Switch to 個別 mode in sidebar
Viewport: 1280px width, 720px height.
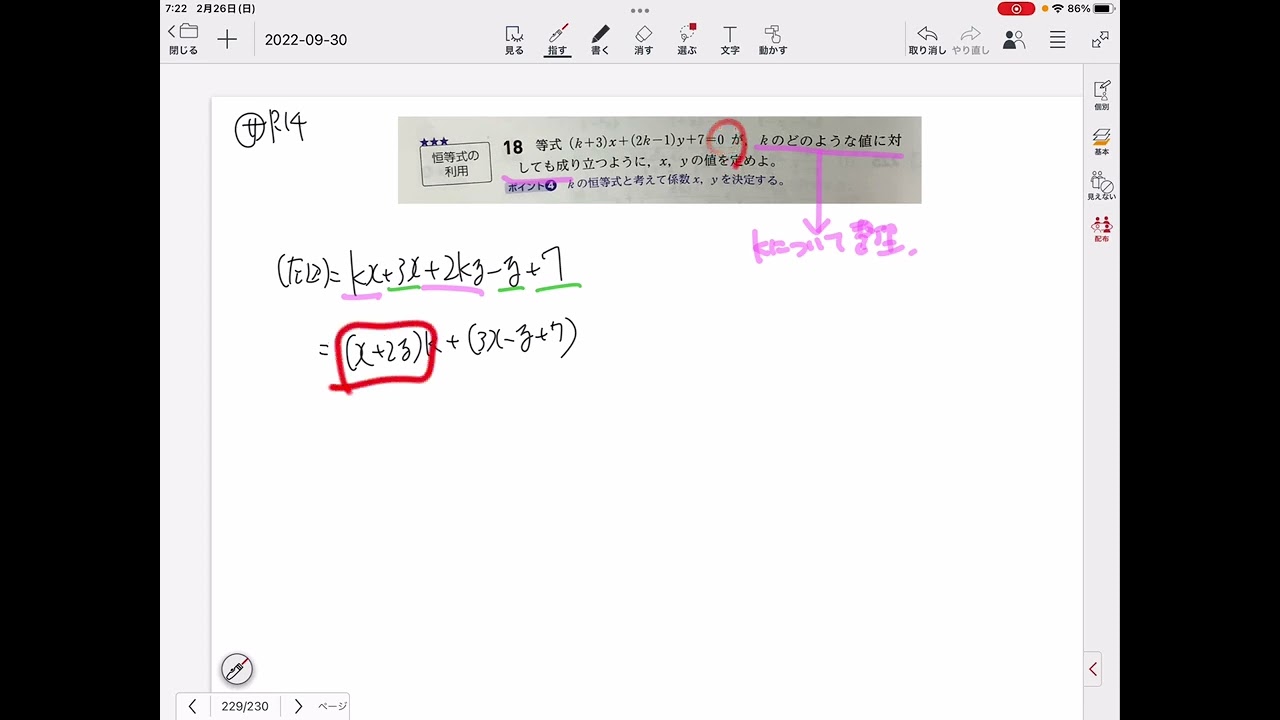click(x=1101, y=95)
